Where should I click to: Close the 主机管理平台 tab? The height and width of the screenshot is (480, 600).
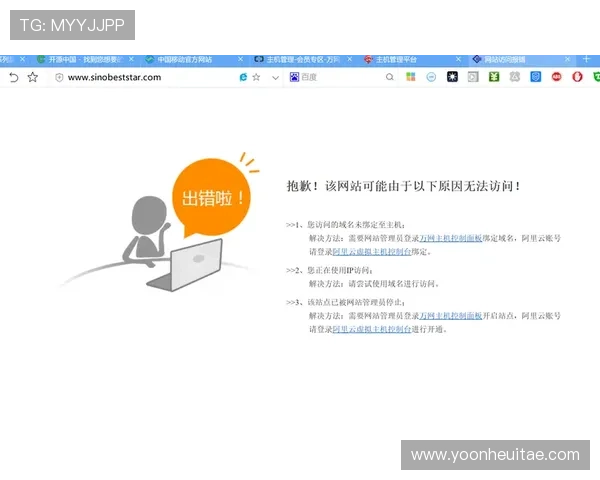[x=458, y=59]
